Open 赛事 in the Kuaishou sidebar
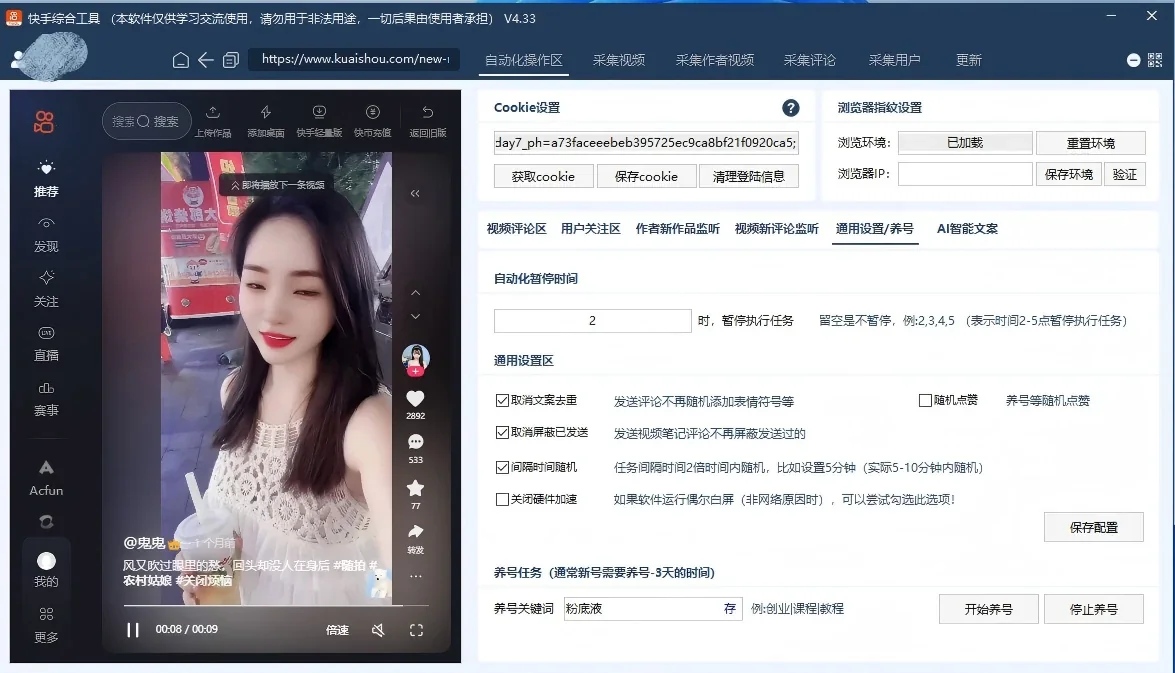1175x673 pixels. [46, 399]
